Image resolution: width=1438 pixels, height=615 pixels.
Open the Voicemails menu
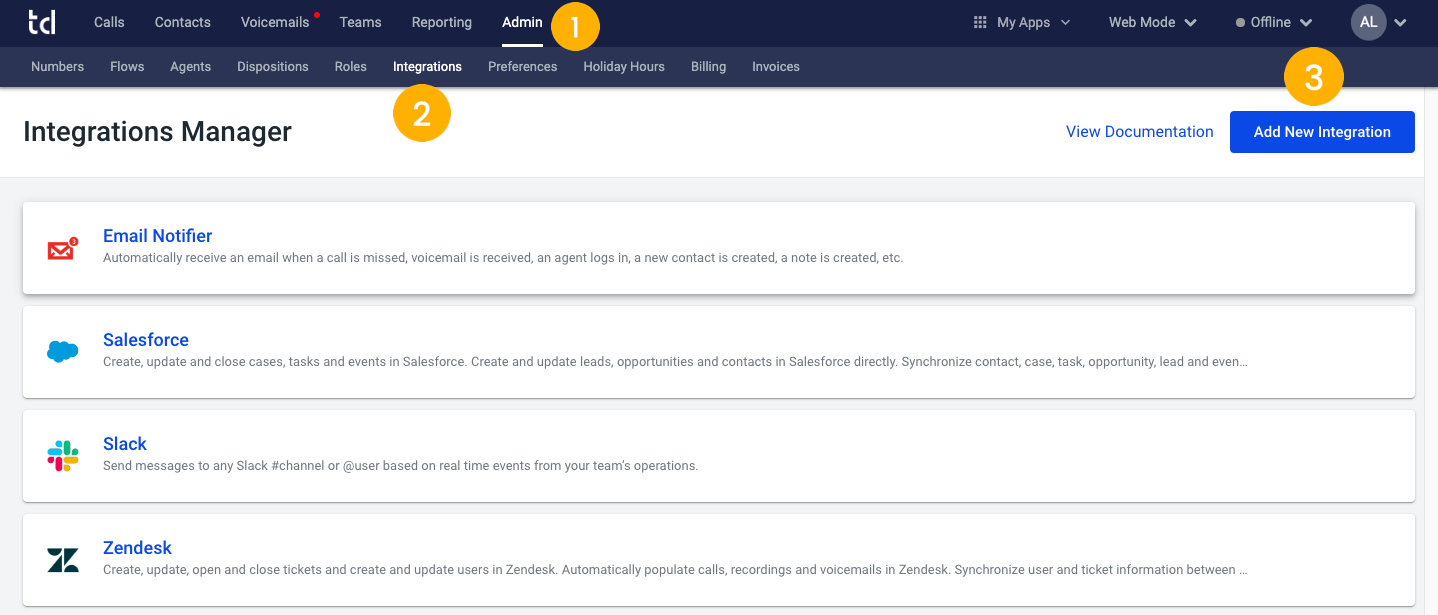[x=275, y=22]
